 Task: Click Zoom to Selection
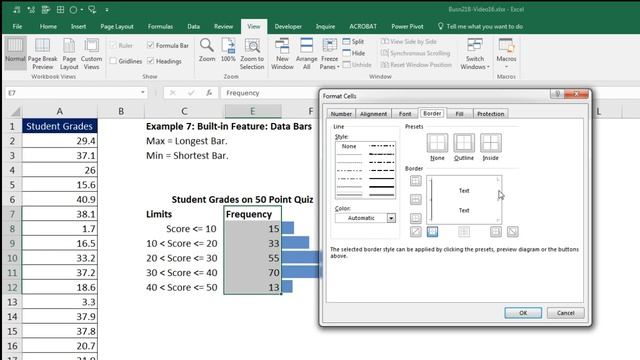[252, 54]
